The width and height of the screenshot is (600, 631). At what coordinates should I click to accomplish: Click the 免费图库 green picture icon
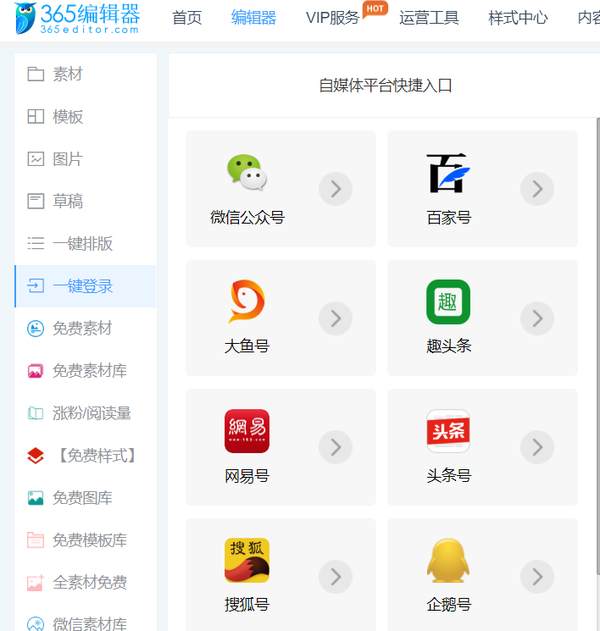click(x=35, y=498)
